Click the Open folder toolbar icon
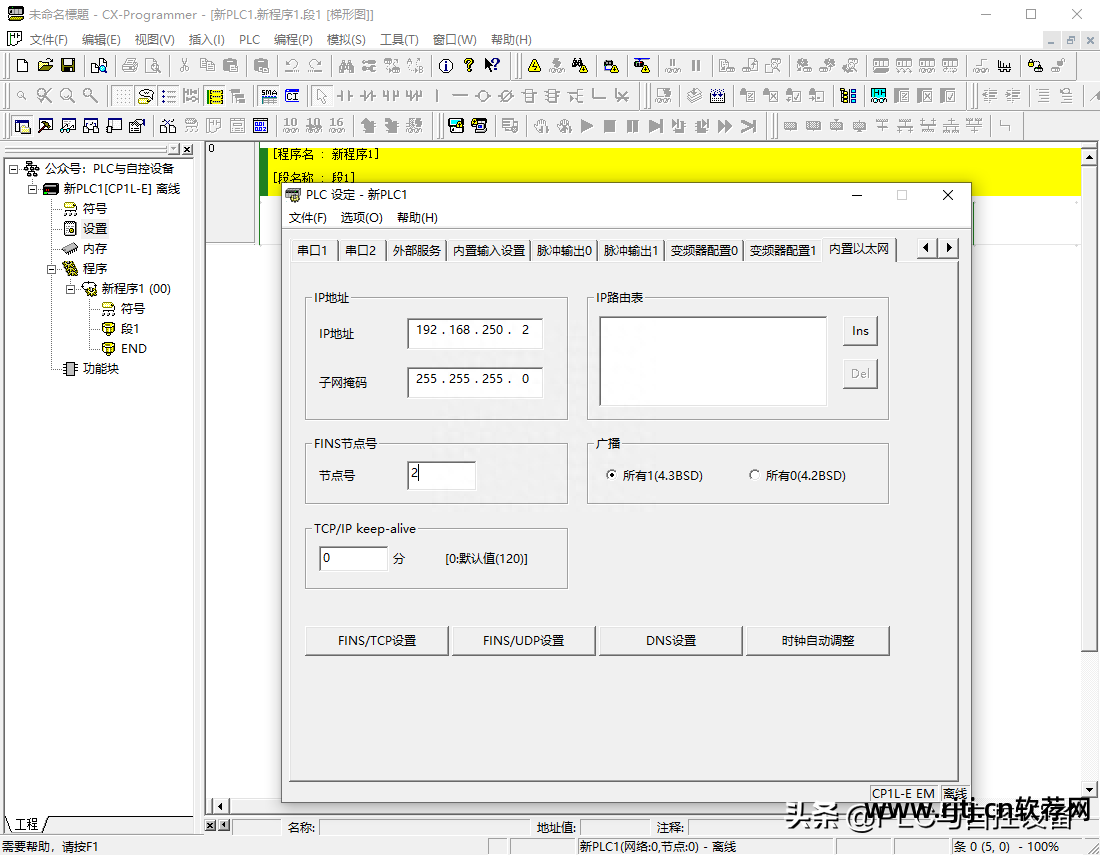The image size is (1100, 855). (x=45, y=66)
